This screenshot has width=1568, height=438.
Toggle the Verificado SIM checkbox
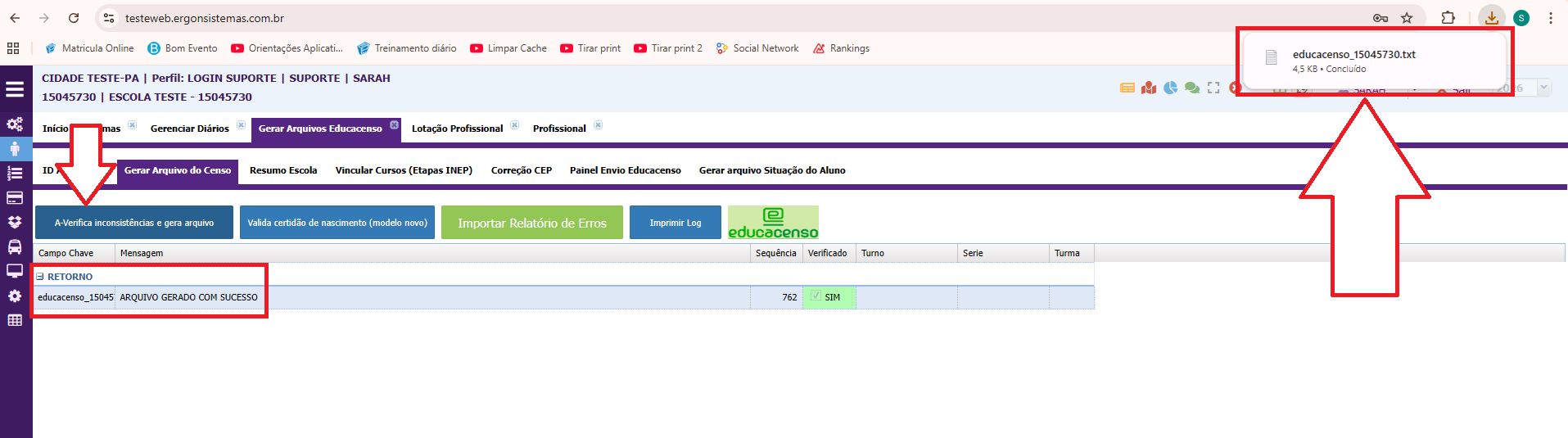coord(816,296)
